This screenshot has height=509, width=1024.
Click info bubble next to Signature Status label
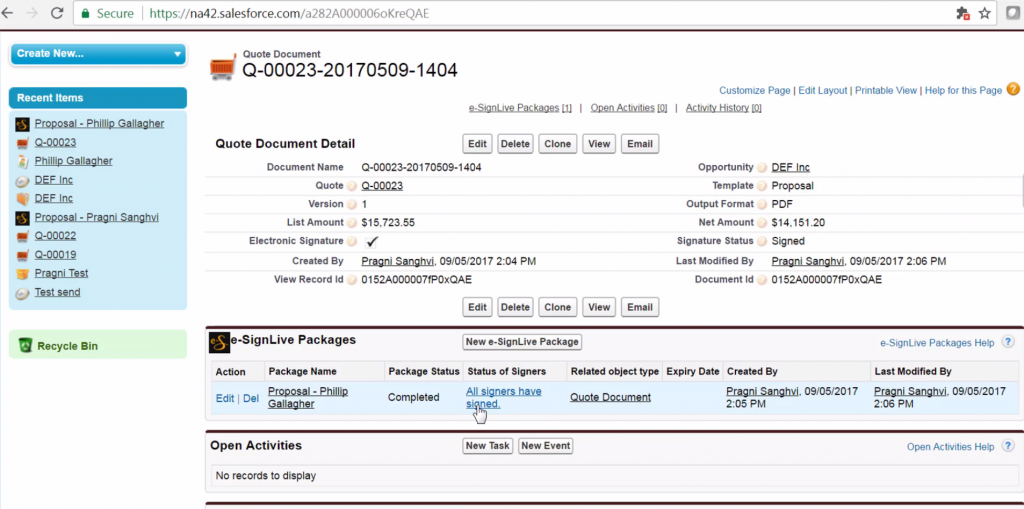click(x=762, y=241)
